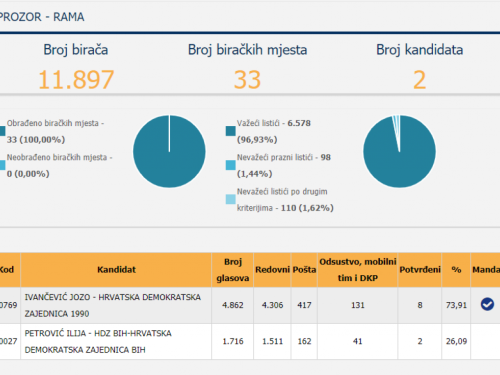This screenshot has height=375, width=500.
Task: Click the postal votes value 417
Action: click(x=304, y=305)
